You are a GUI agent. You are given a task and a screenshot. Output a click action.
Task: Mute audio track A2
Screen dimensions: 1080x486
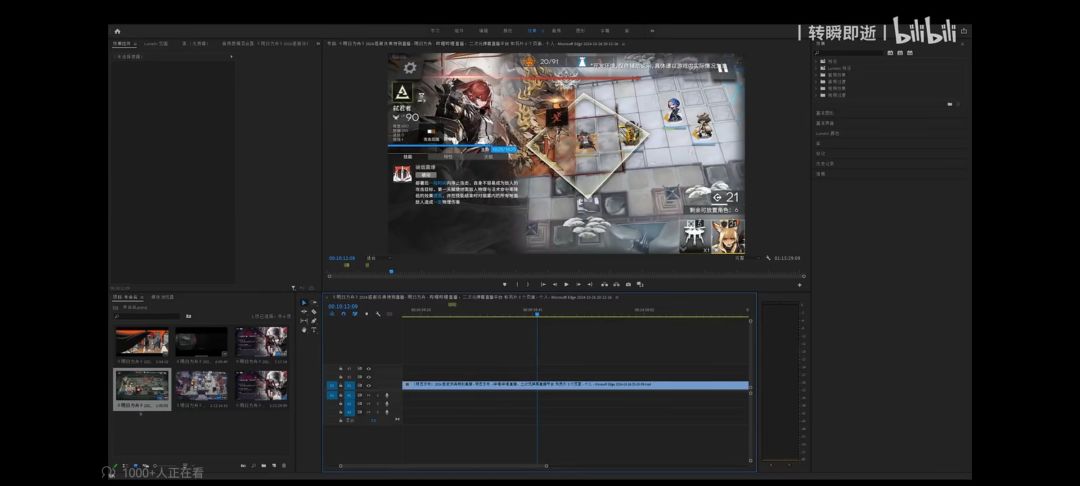[x=368, y=403]
